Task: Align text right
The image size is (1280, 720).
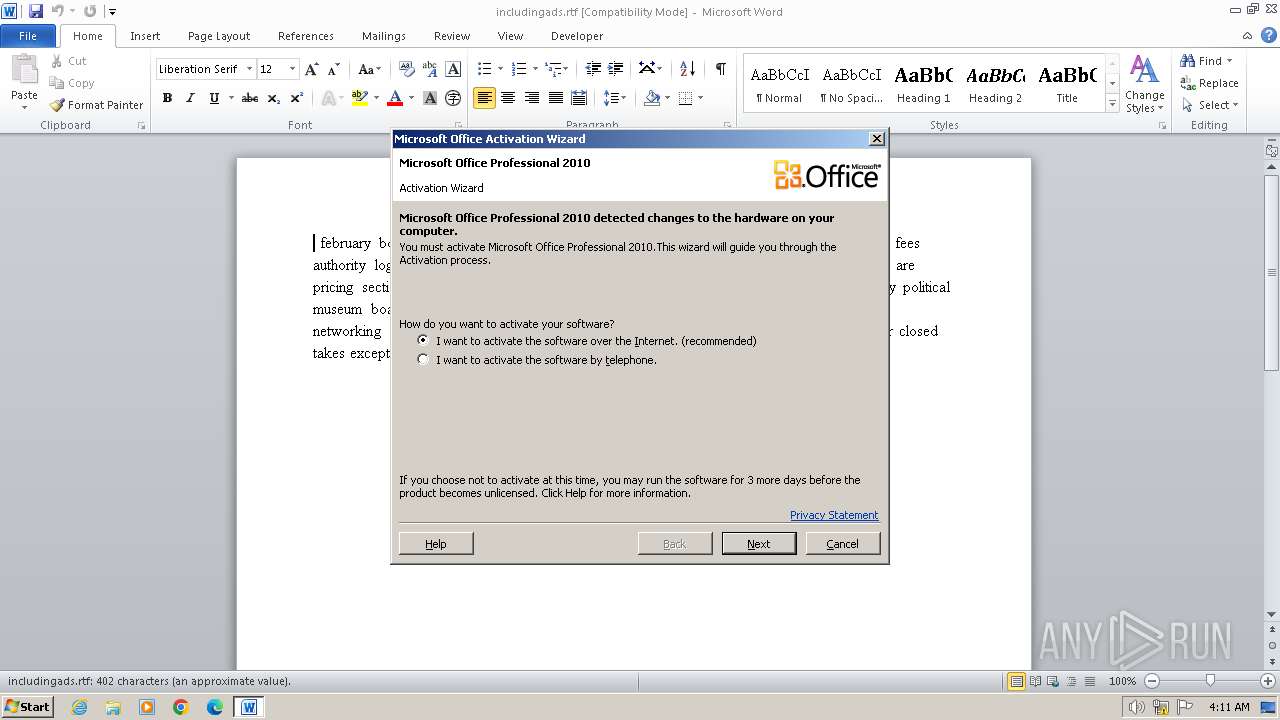Action: (x=532, y=98)
